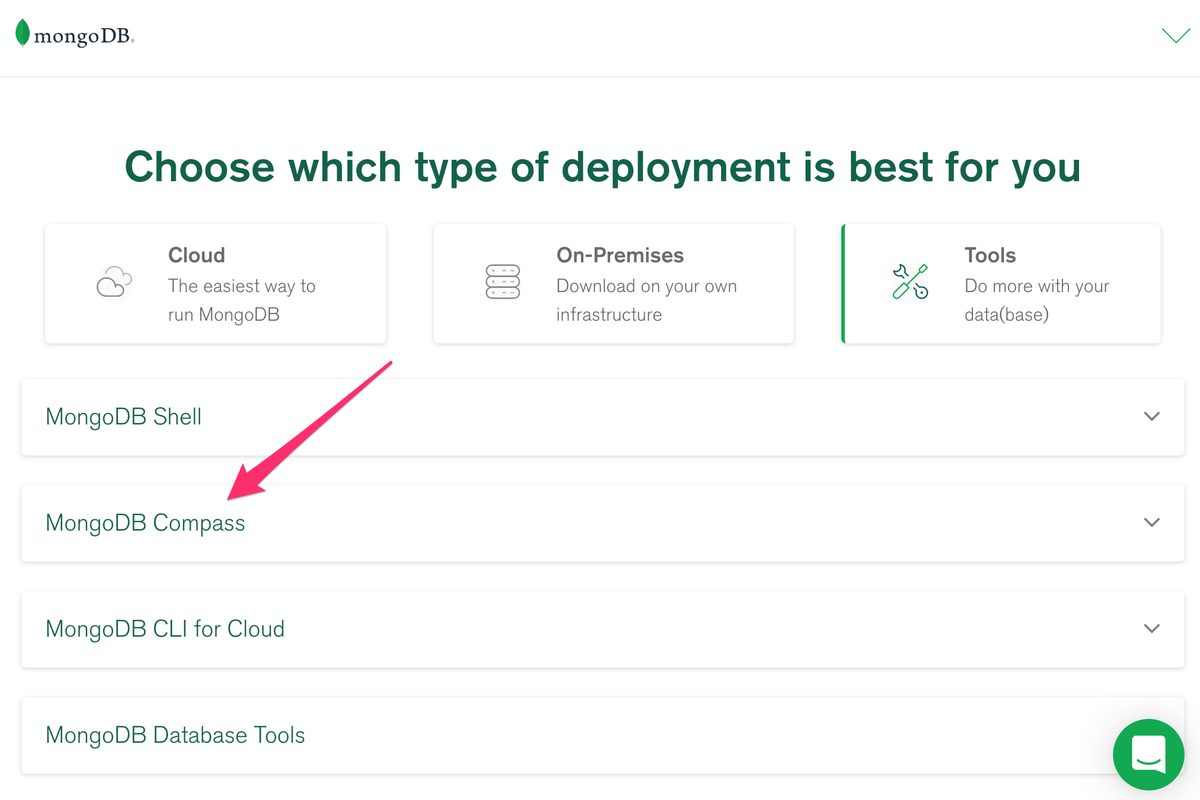Open the green header chevron menu
The height and width of the screenshot is (800, 1200).
tap(1175, 36)
